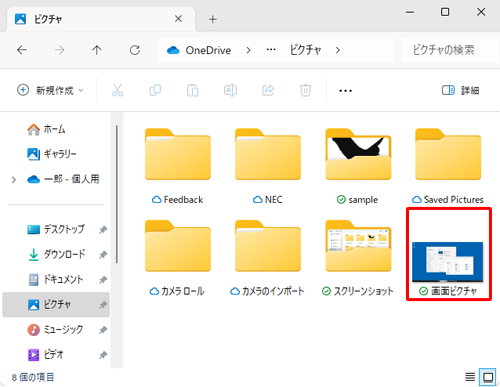The height and width of the screenshot is (387, 500).
Task: Click the Cut scissors icon
Action: (x=117, y=90)
